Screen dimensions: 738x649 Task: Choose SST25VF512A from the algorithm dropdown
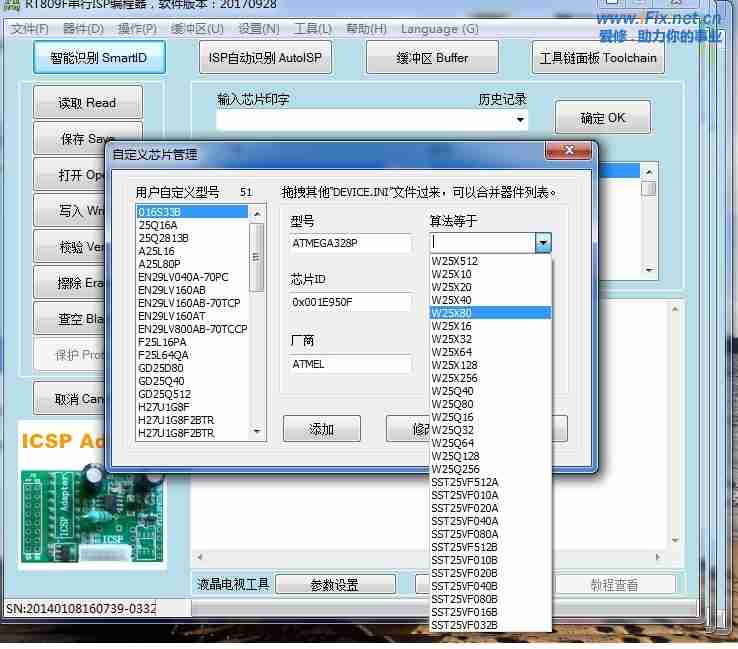coord(490,482)
